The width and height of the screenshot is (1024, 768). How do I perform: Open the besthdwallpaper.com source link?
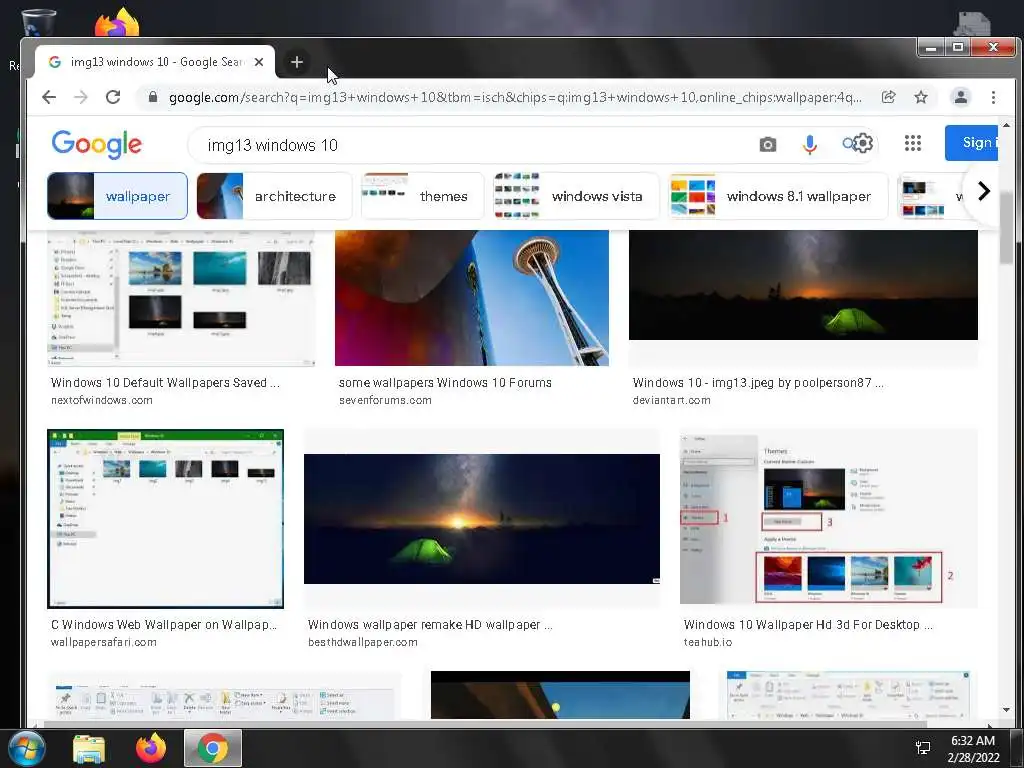[x=363, y=643]
